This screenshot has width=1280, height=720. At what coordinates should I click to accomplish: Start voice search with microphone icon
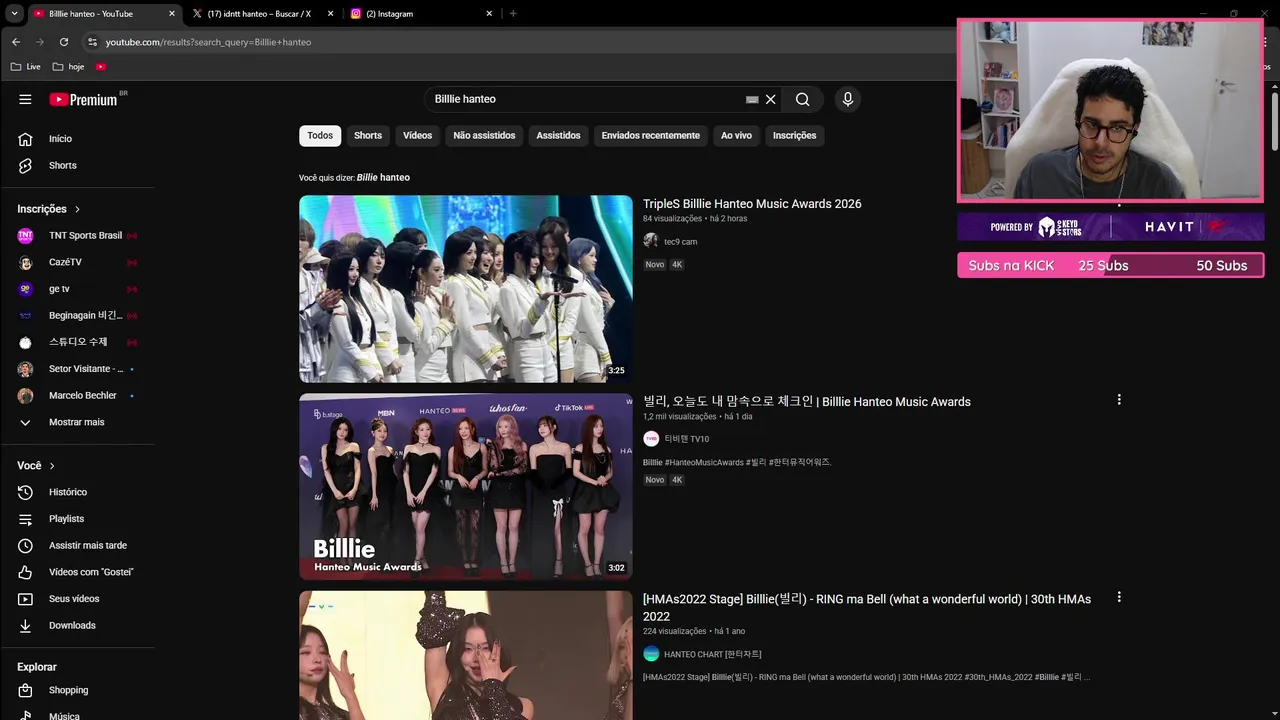tap(848, 99)
